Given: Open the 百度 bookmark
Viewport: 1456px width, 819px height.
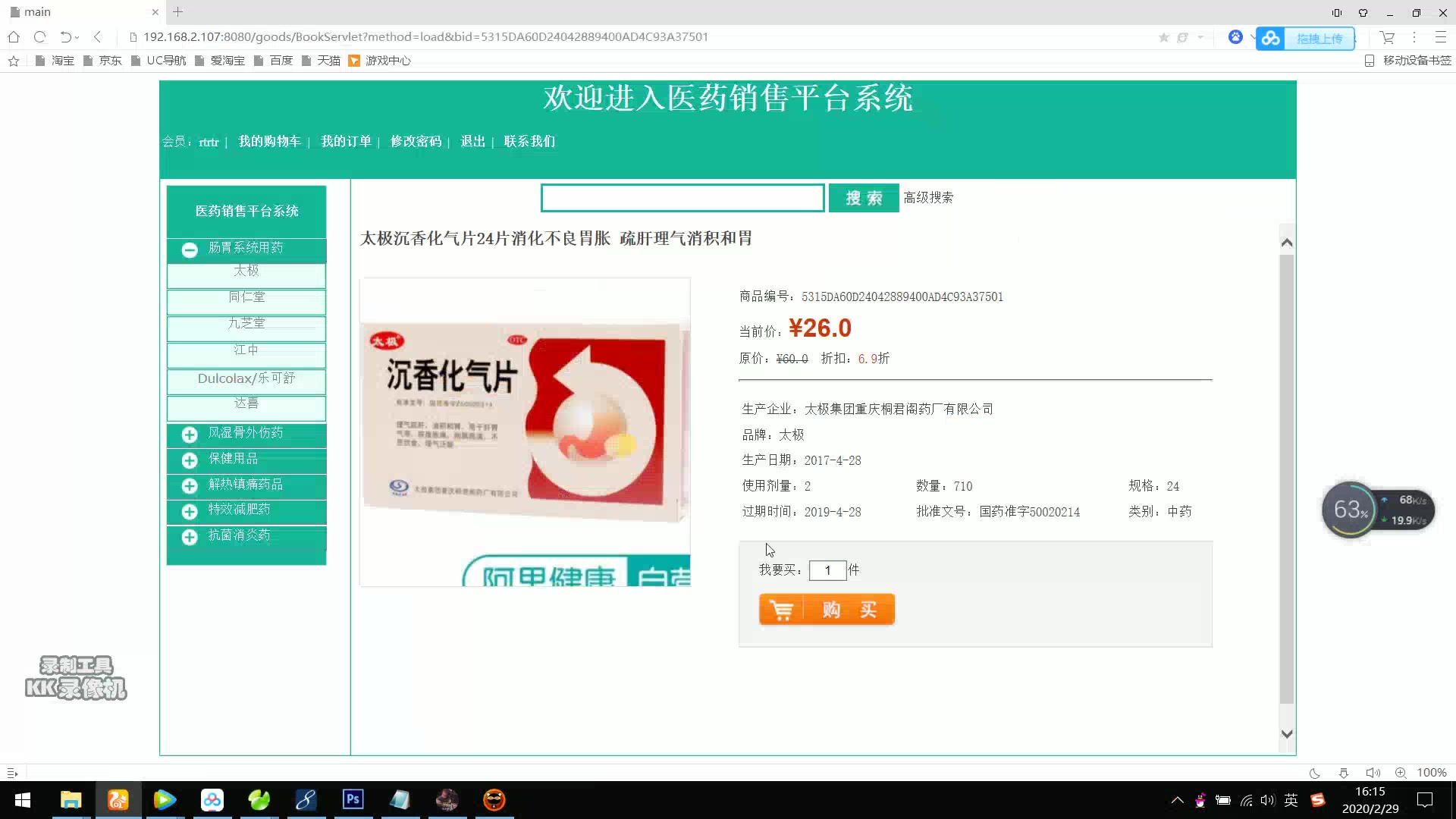Looking at the screenshot, I should 273,61.
